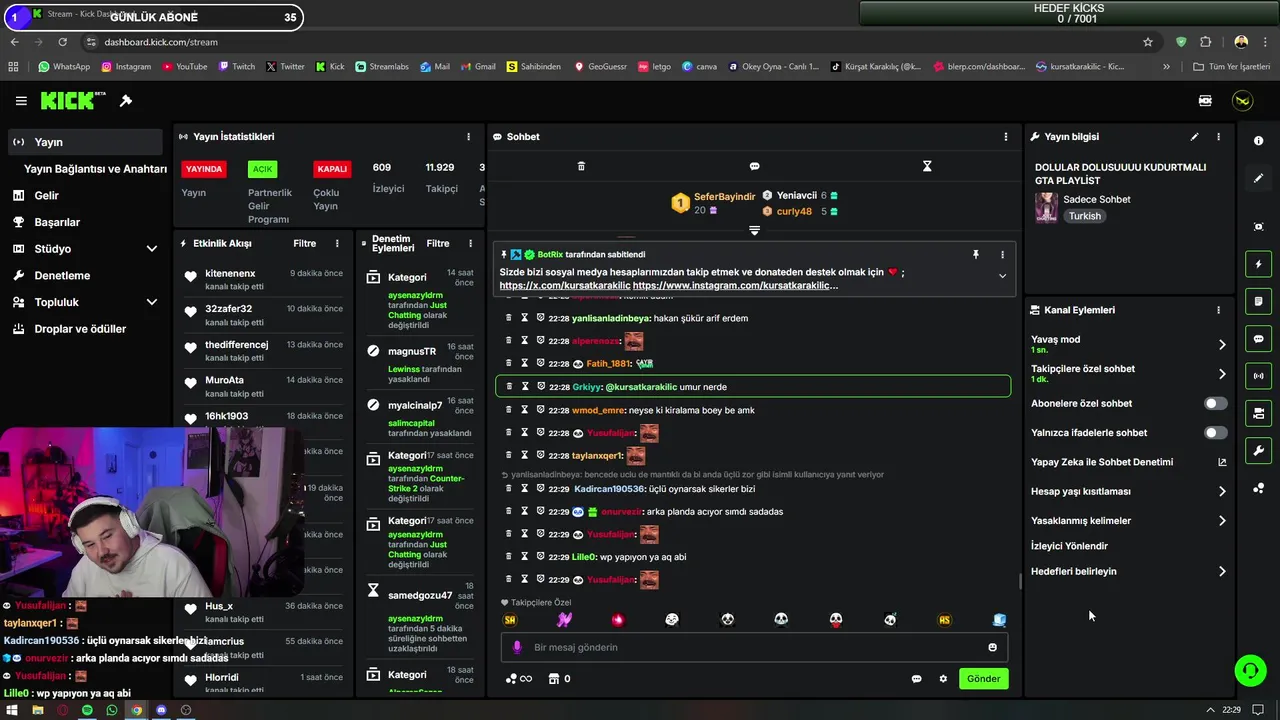Open chat settings gear beside Gönder
This screenshot has width=1280, height=720.
[x=942, y=679]
